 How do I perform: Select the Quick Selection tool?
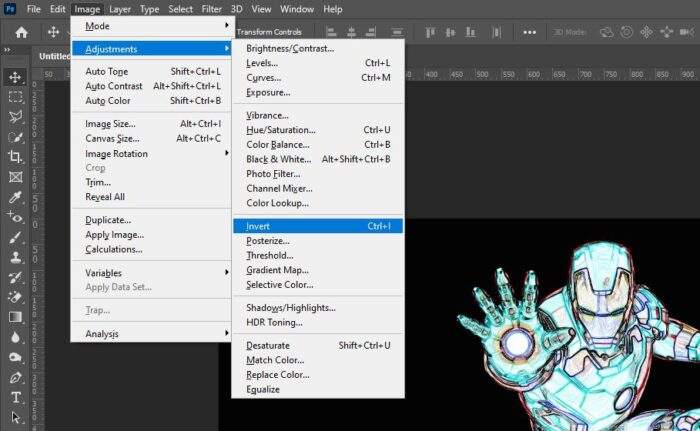coord(15,137)
